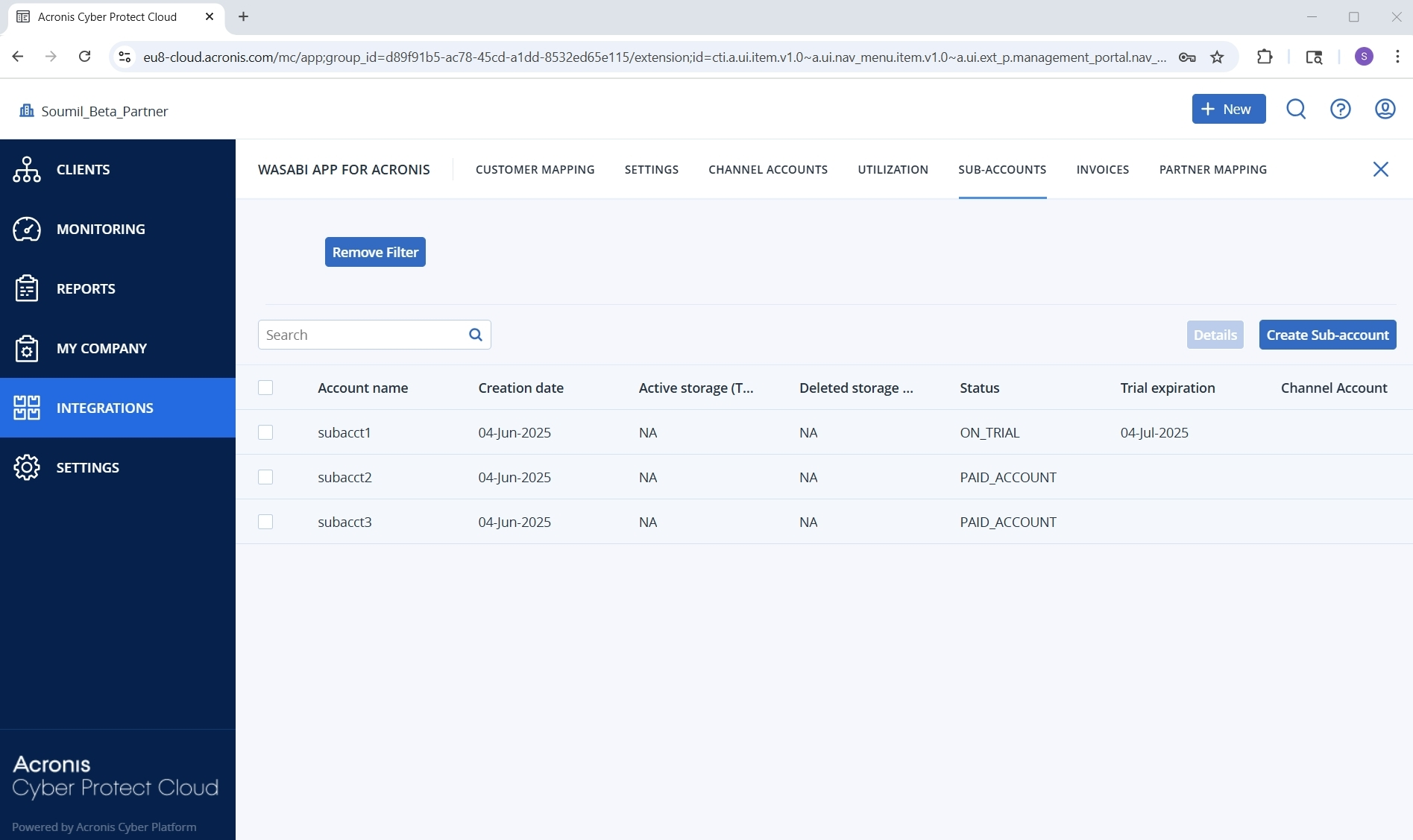
Task: Click the Details button
Action: click(x=1215, y=335)
